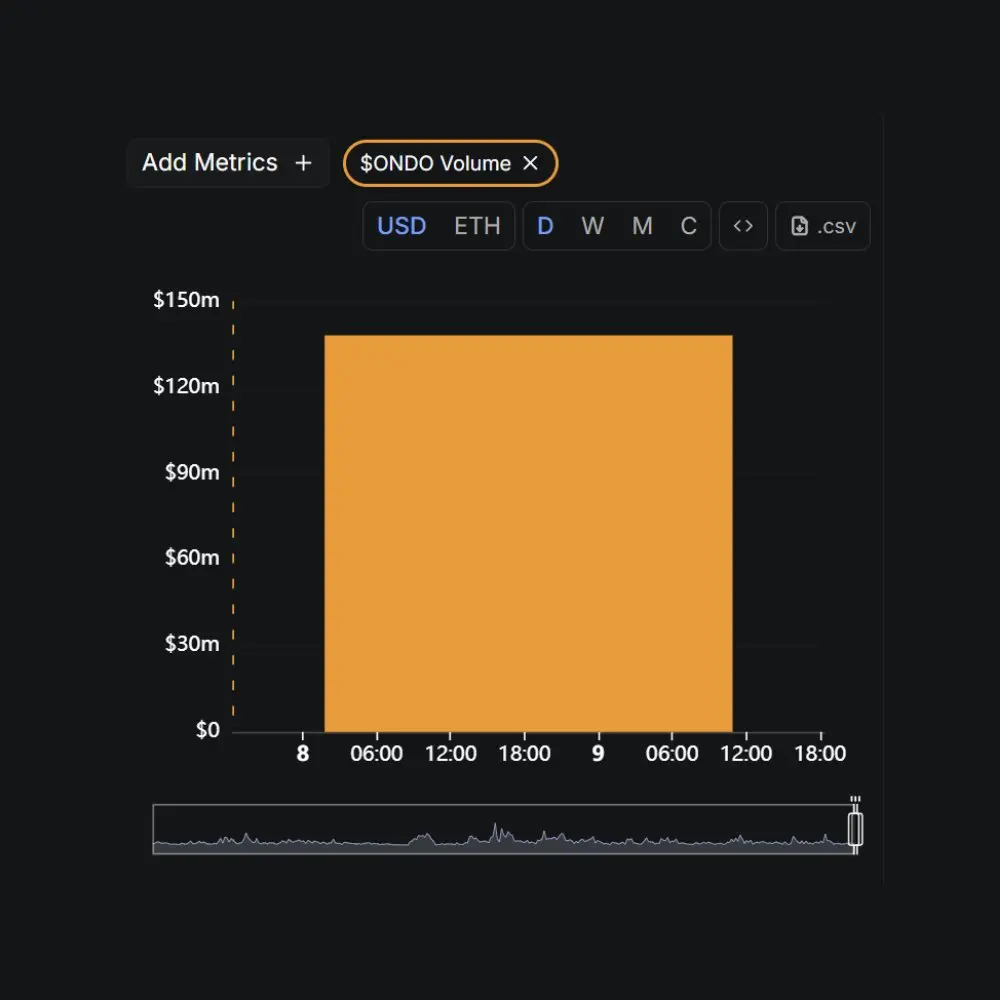1000x1000 pixels.
Task: Click the Add Metrics button
Action: tap(228, 163)
